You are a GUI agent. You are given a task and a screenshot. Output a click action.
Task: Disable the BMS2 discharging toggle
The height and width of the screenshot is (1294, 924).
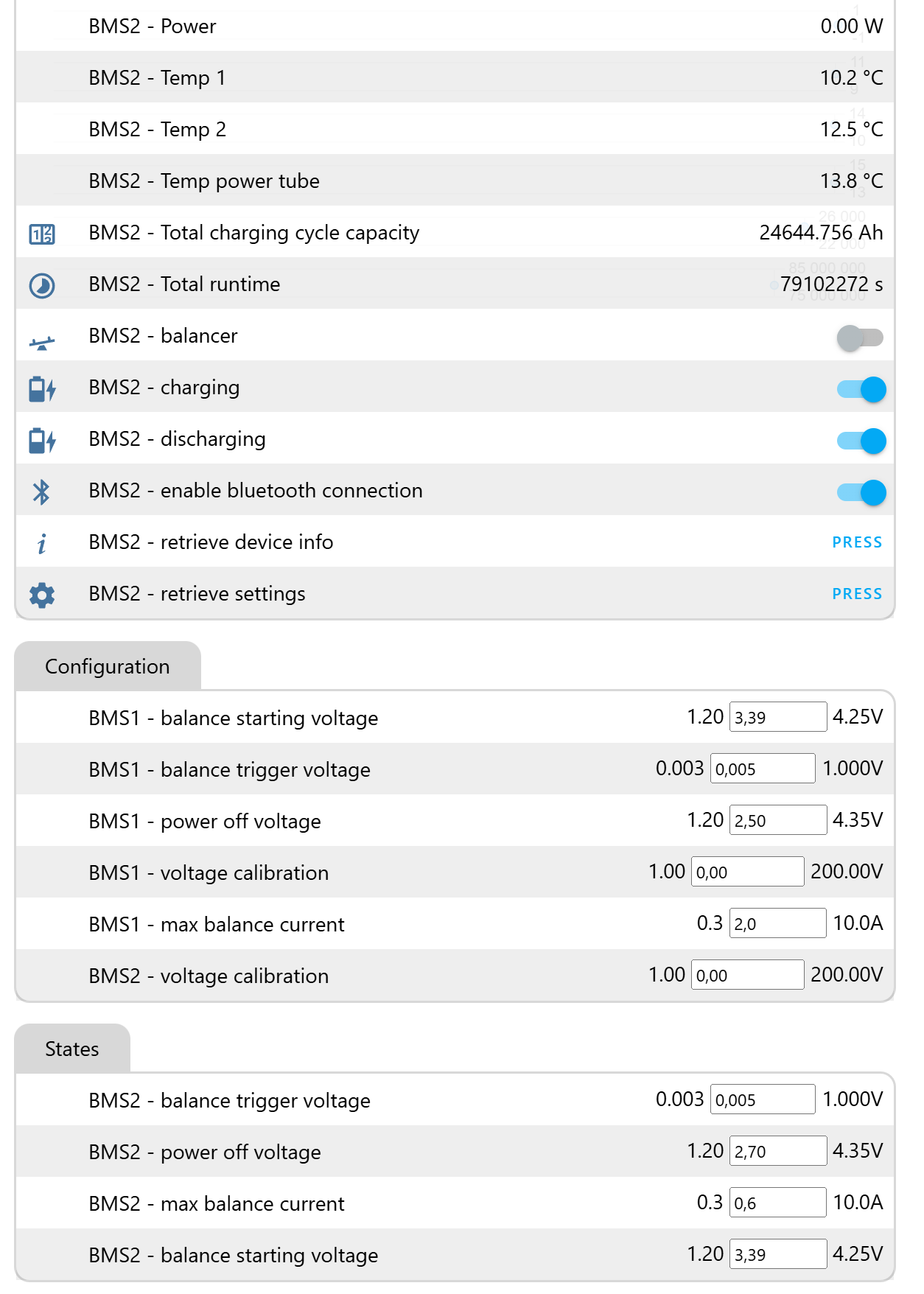[861, 441]
